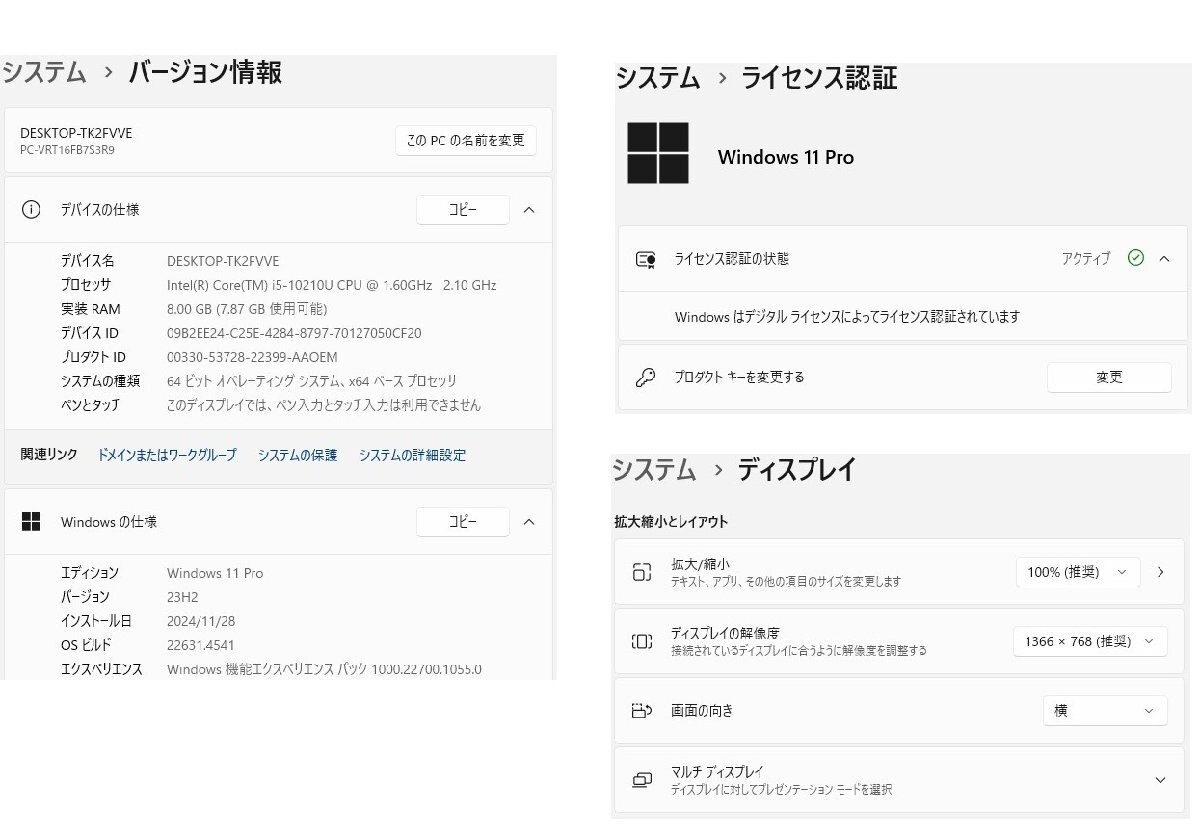Click the display resolution icon
This screenshot has height=835, width=1200.
pyautogui.click(x=642, y=641)
